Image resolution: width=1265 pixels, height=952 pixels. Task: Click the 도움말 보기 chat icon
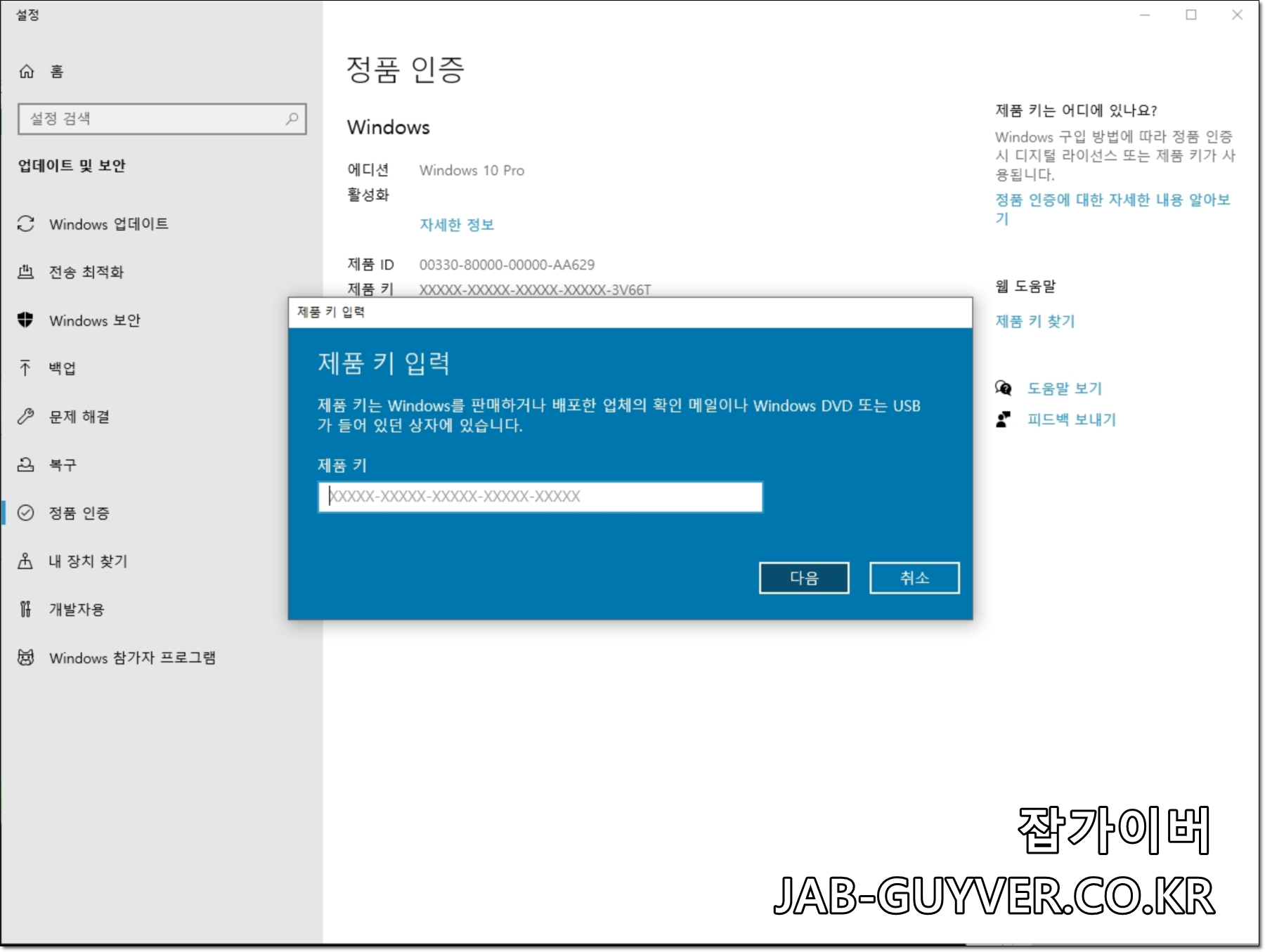[x=1004, y=388]
